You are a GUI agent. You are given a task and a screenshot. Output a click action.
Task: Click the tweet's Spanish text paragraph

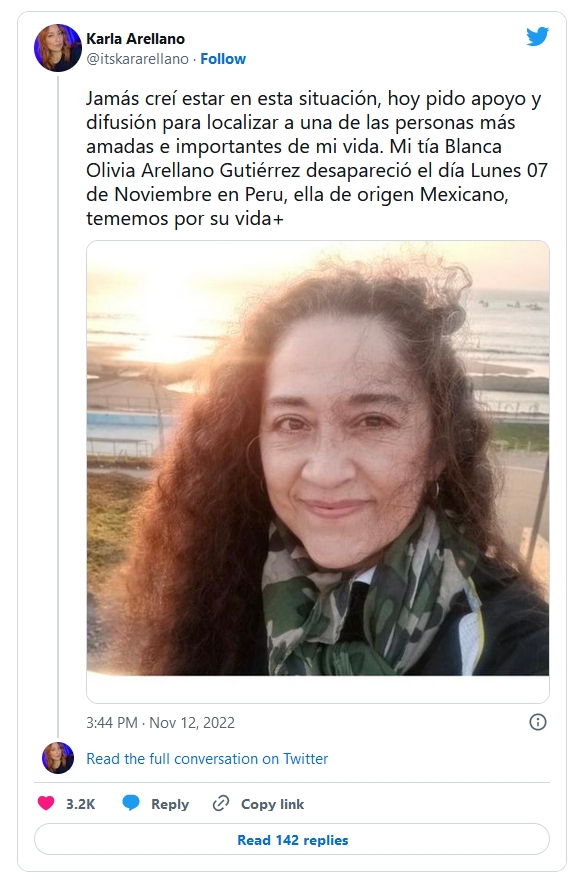point(317,158)
